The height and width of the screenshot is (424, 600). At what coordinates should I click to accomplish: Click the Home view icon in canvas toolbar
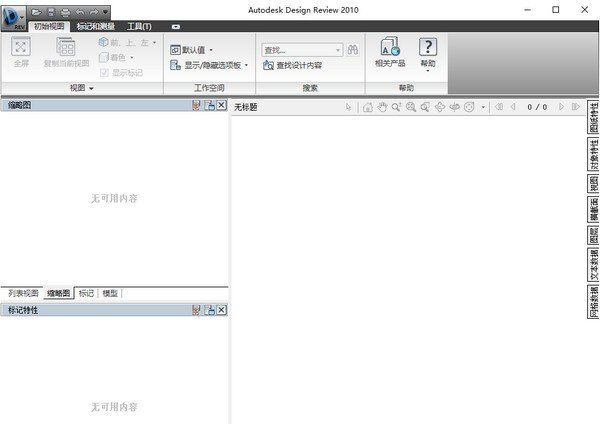tap(368, 107)
